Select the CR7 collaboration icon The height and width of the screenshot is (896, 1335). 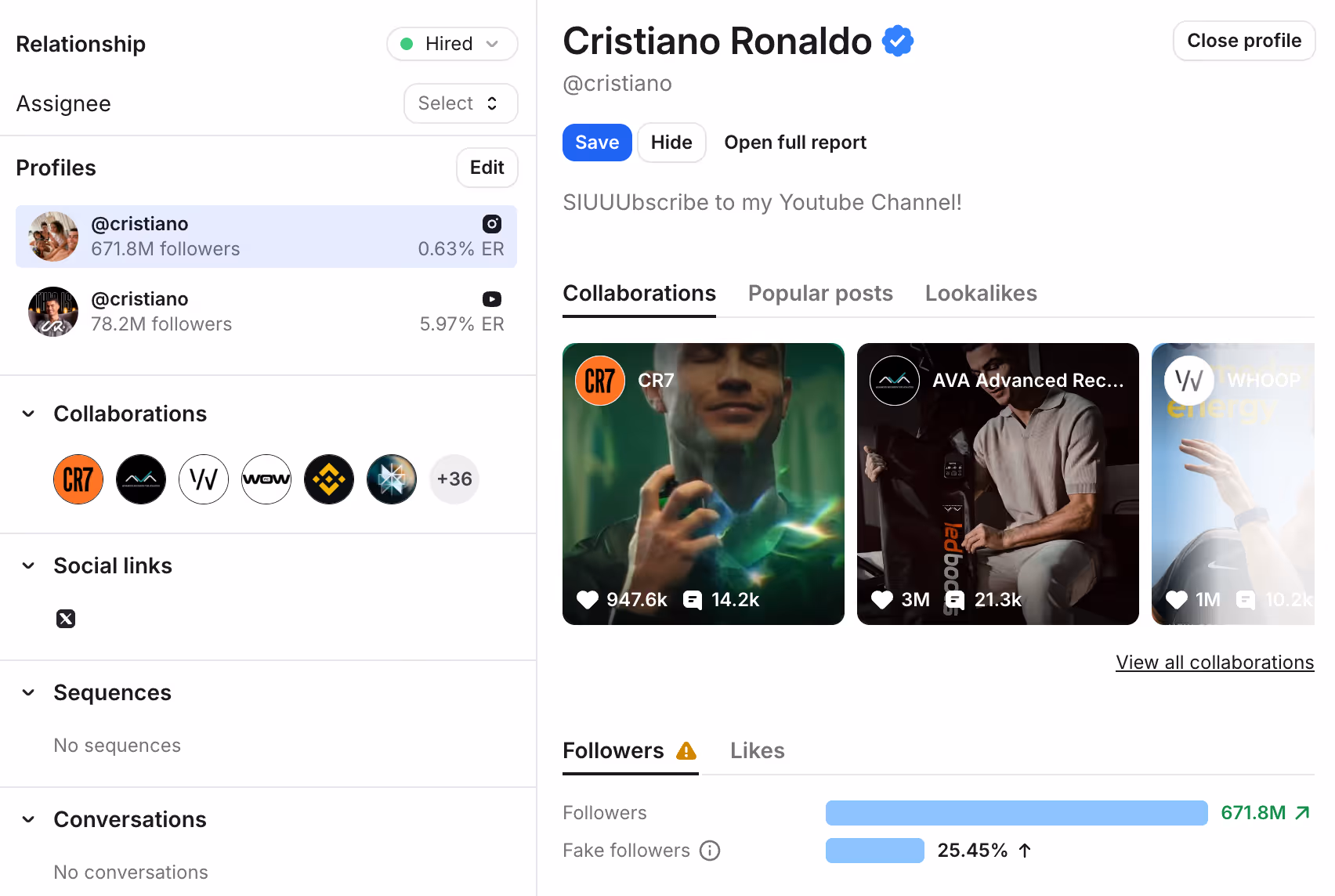coord(78,479)
